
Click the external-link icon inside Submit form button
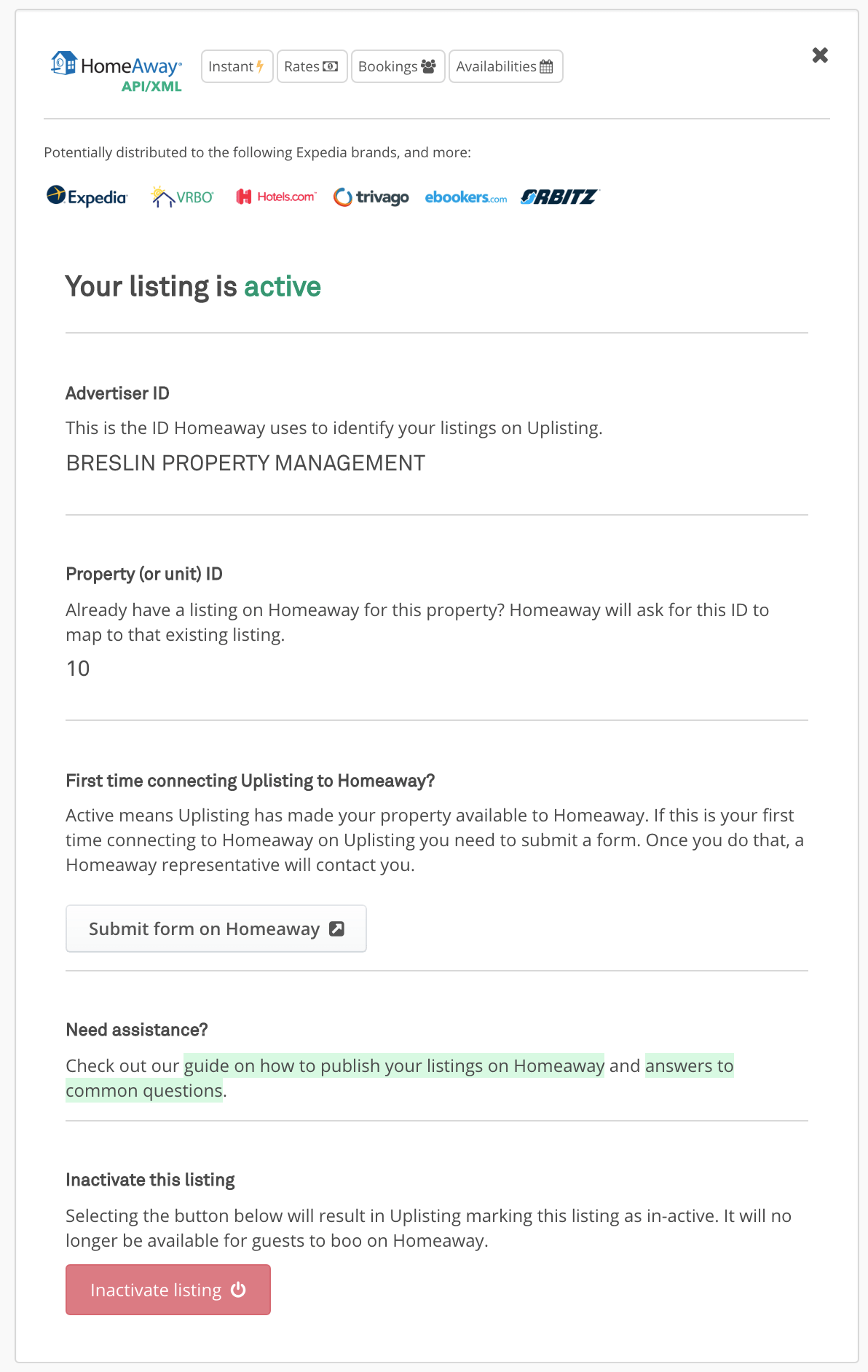[x=336, y=929]
